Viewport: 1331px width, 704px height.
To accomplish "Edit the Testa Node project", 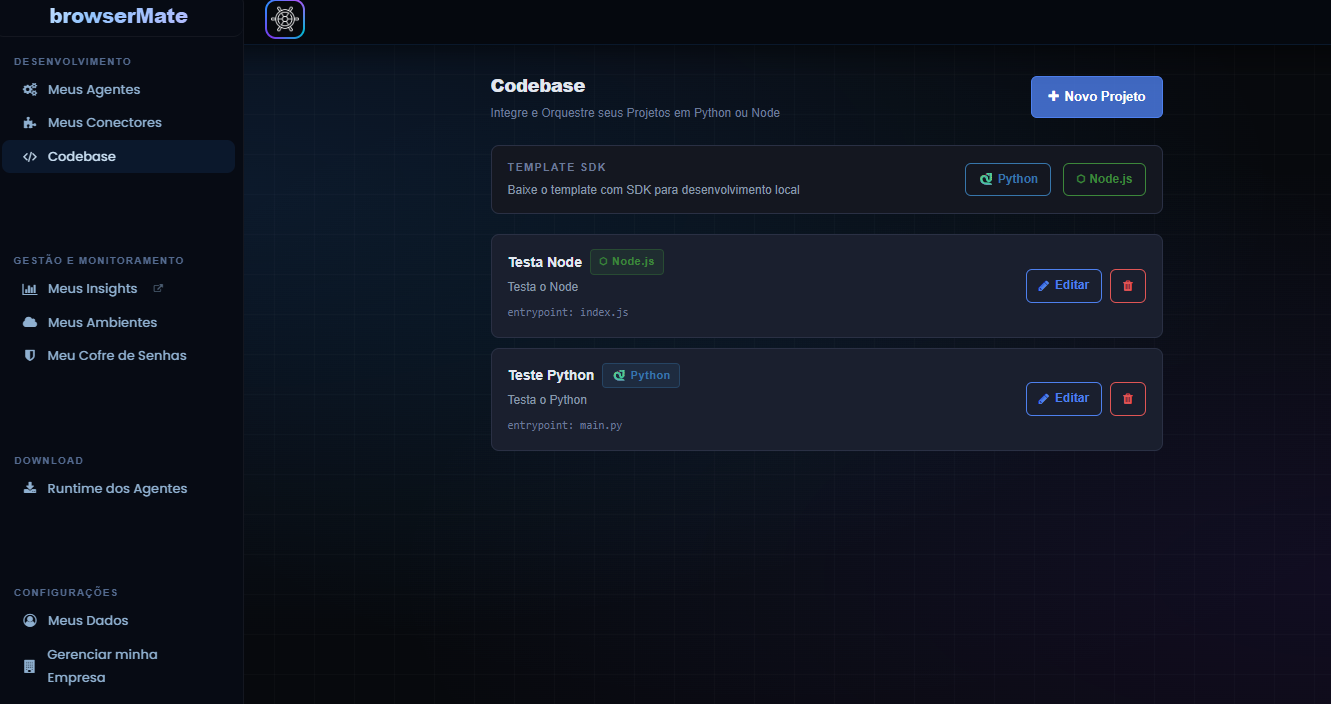I will point(1064,286).
